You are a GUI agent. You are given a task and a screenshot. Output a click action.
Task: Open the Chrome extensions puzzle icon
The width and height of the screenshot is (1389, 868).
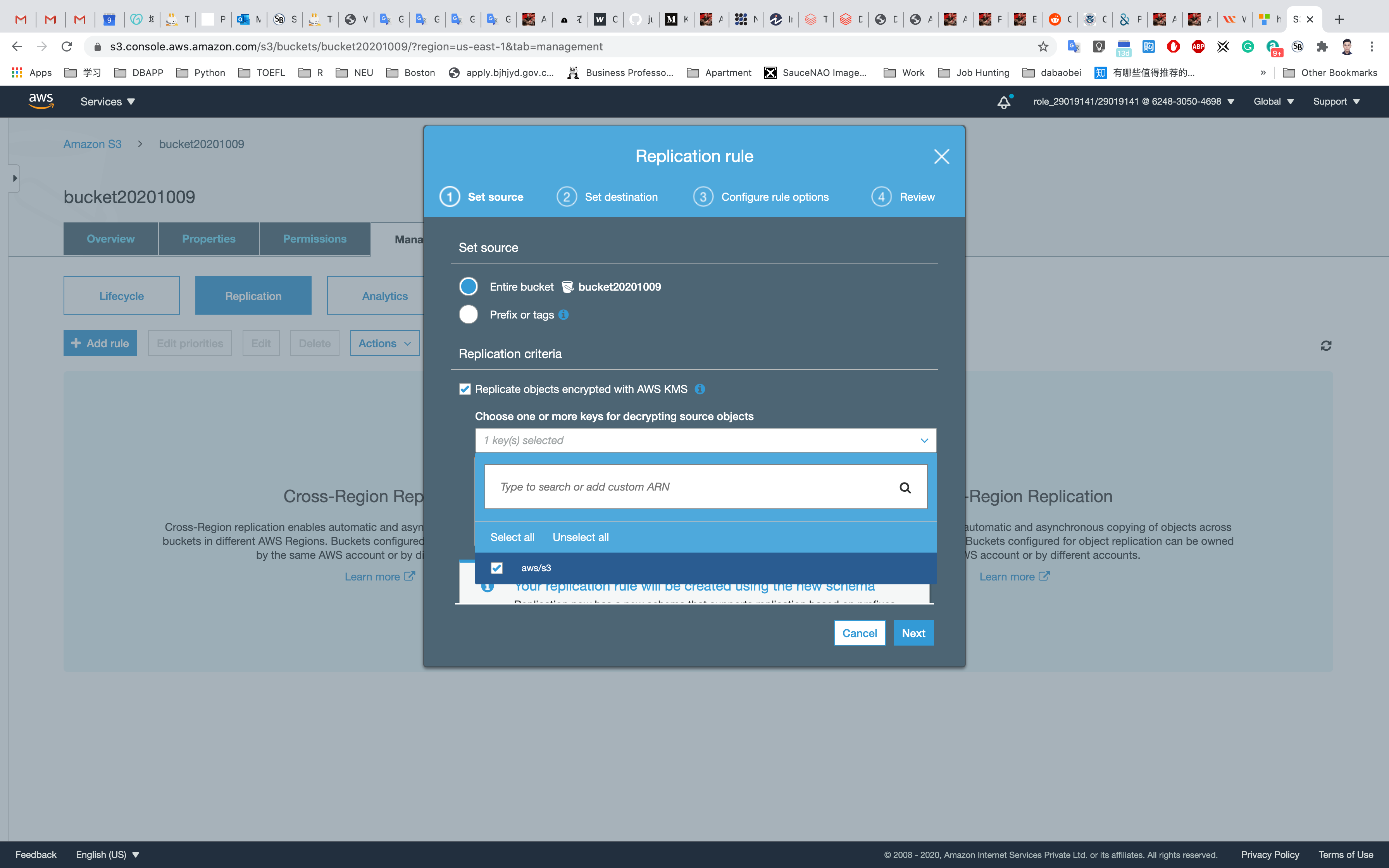[1322, 46]
